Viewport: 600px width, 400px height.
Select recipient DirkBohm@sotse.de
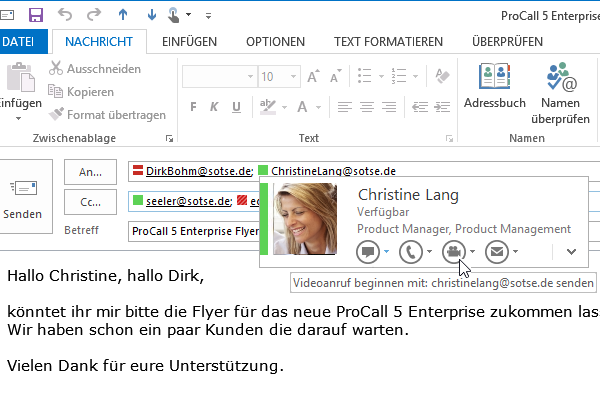(198, 171)
